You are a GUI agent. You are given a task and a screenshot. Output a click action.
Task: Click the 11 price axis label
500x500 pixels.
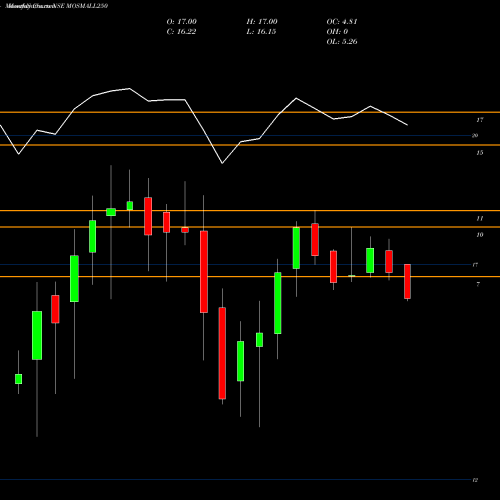(x=480, y=218)
